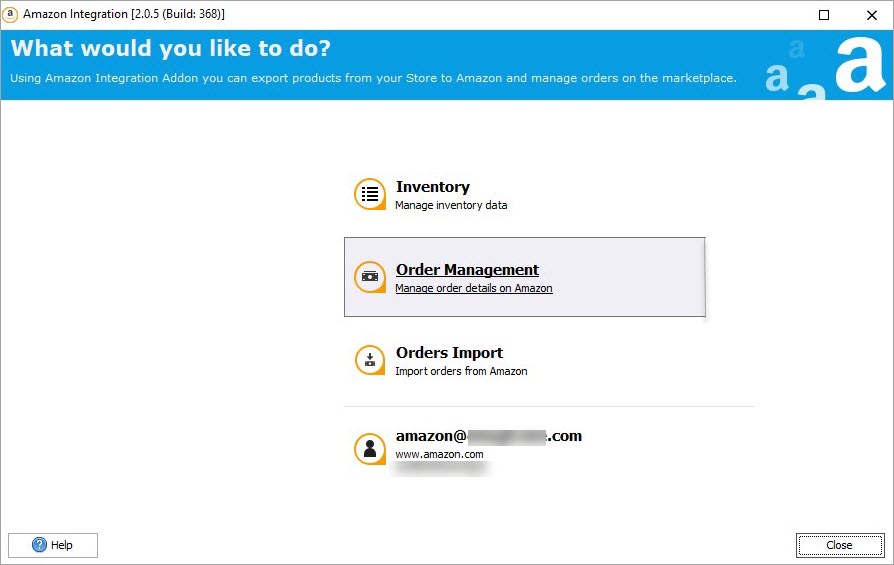Click the Order Management cash icon

tap(370, 277)
